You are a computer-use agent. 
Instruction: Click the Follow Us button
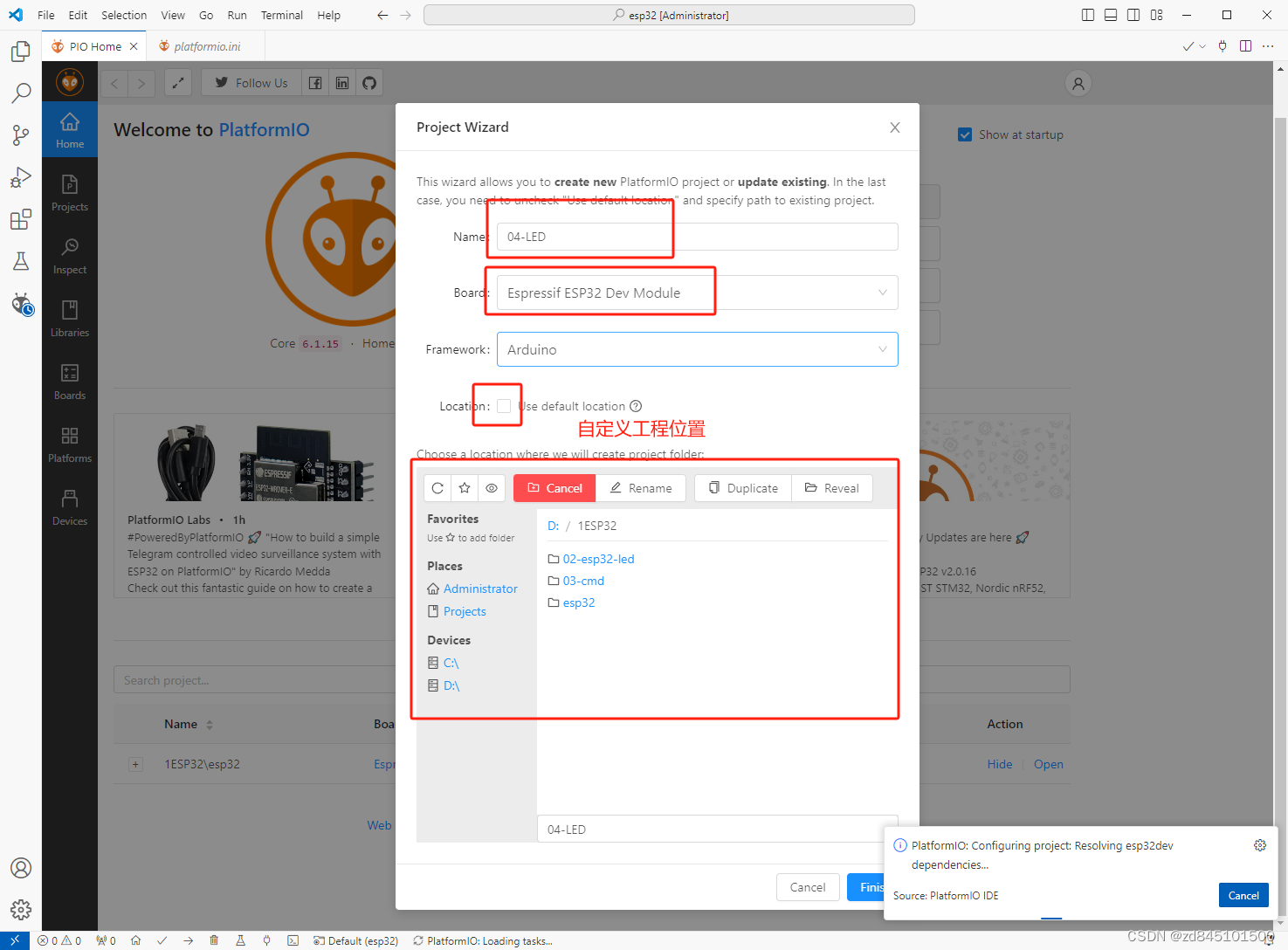pyautogui.click(x=251, y=83)
